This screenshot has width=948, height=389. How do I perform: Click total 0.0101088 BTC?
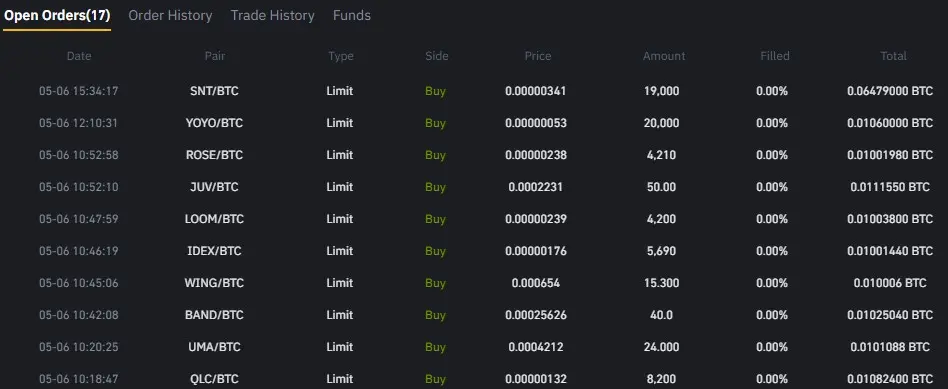click(890, 347)
